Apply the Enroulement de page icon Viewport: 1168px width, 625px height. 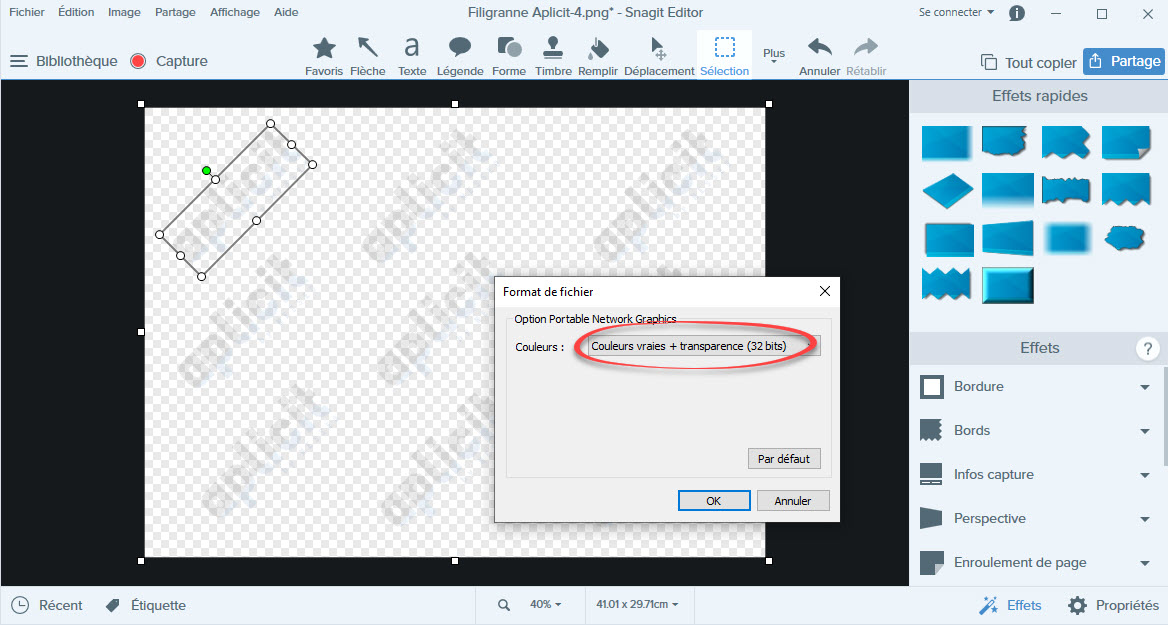point(931,562)
